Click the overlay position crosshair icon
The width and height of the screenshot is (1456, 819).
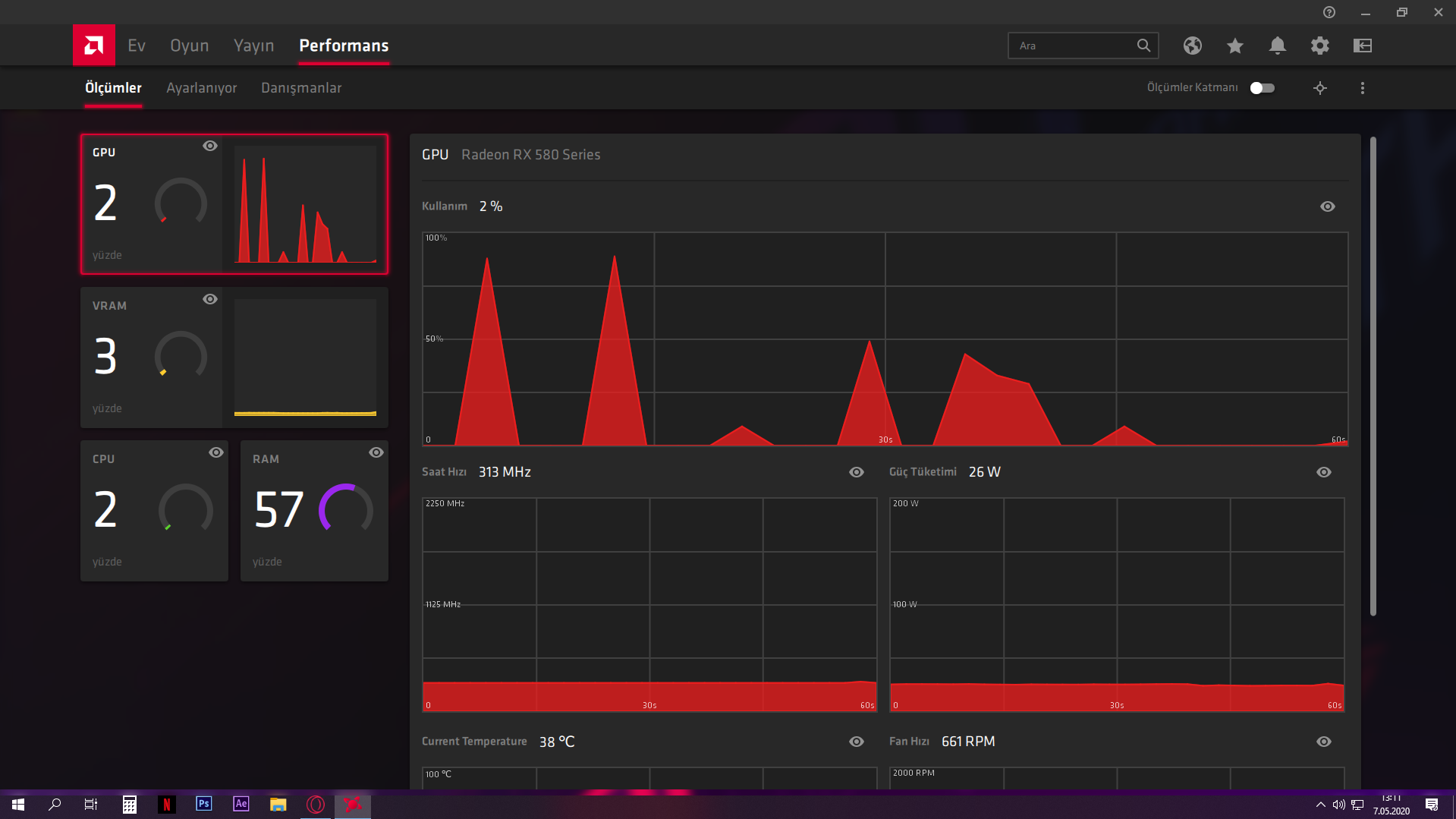1319,88
